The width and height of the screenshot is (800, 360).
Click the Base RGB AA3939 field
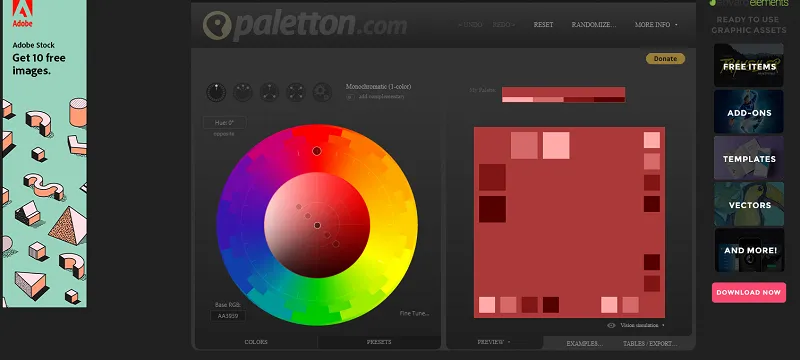point(228,316)
